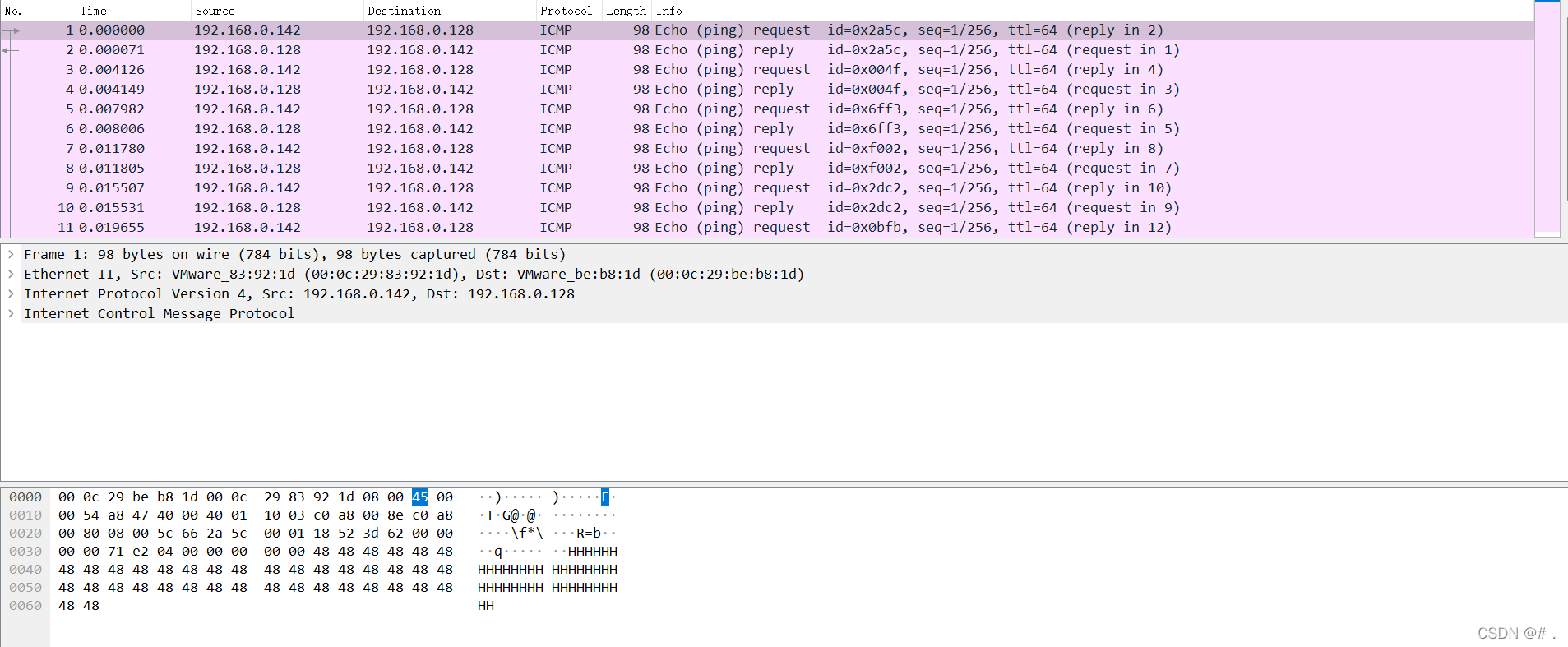Select packet 3 with time 0.004126
Screen dimensions: 1568x647
pyautogui.click(x=767, y=70)
